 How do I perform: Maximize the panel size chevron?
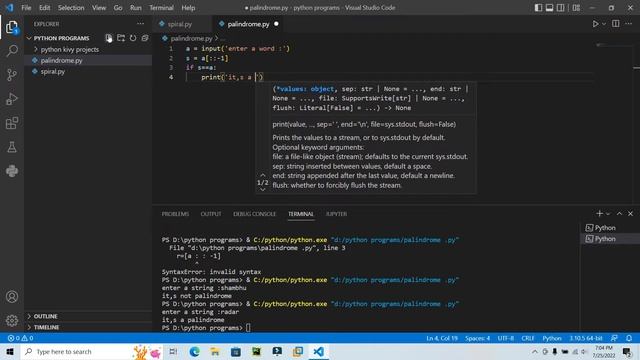[x=619, y=213]
